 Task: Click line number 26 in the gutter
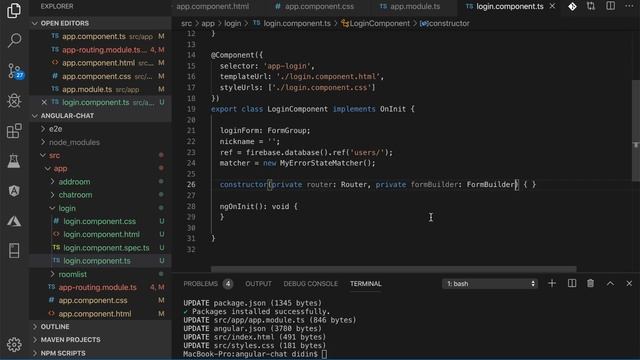191,184
